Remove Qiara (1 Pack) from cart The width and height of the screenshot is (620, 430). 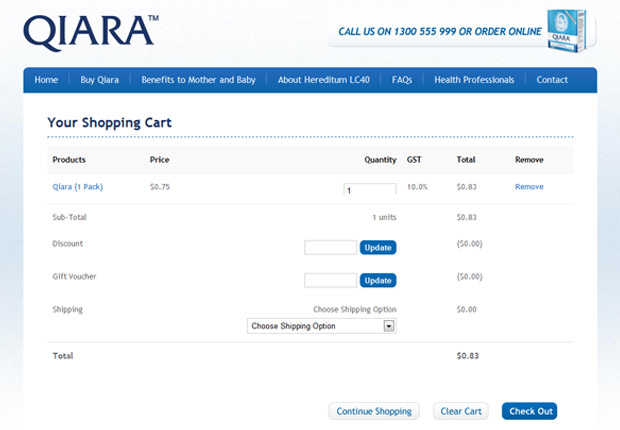point(529,187)
